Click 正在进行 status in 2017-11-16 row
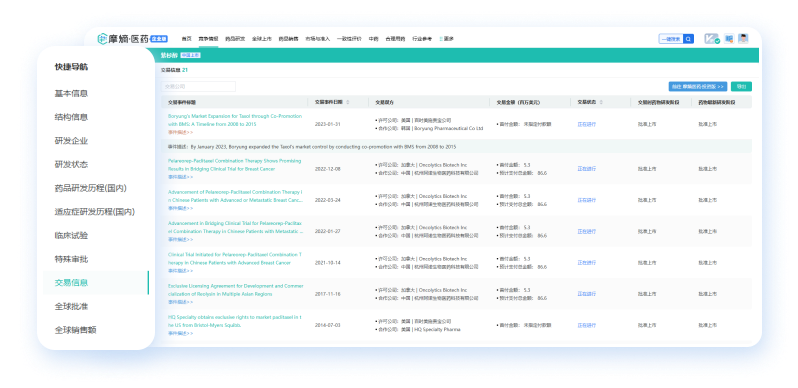The height and width of the screenshot is (388, 798). click(x=586, y=294)
